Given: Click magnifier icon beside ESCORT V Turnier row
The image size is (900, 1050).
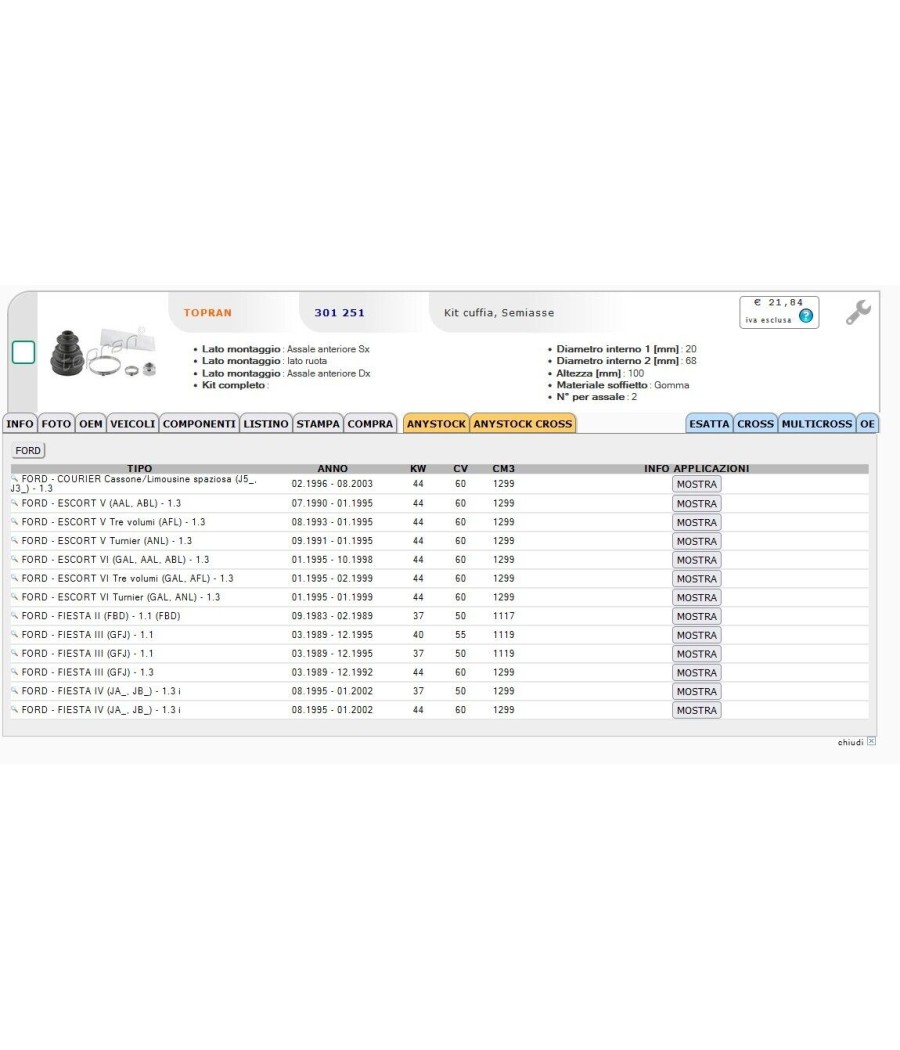Looking at the screenshot, I should coord(15,540).
